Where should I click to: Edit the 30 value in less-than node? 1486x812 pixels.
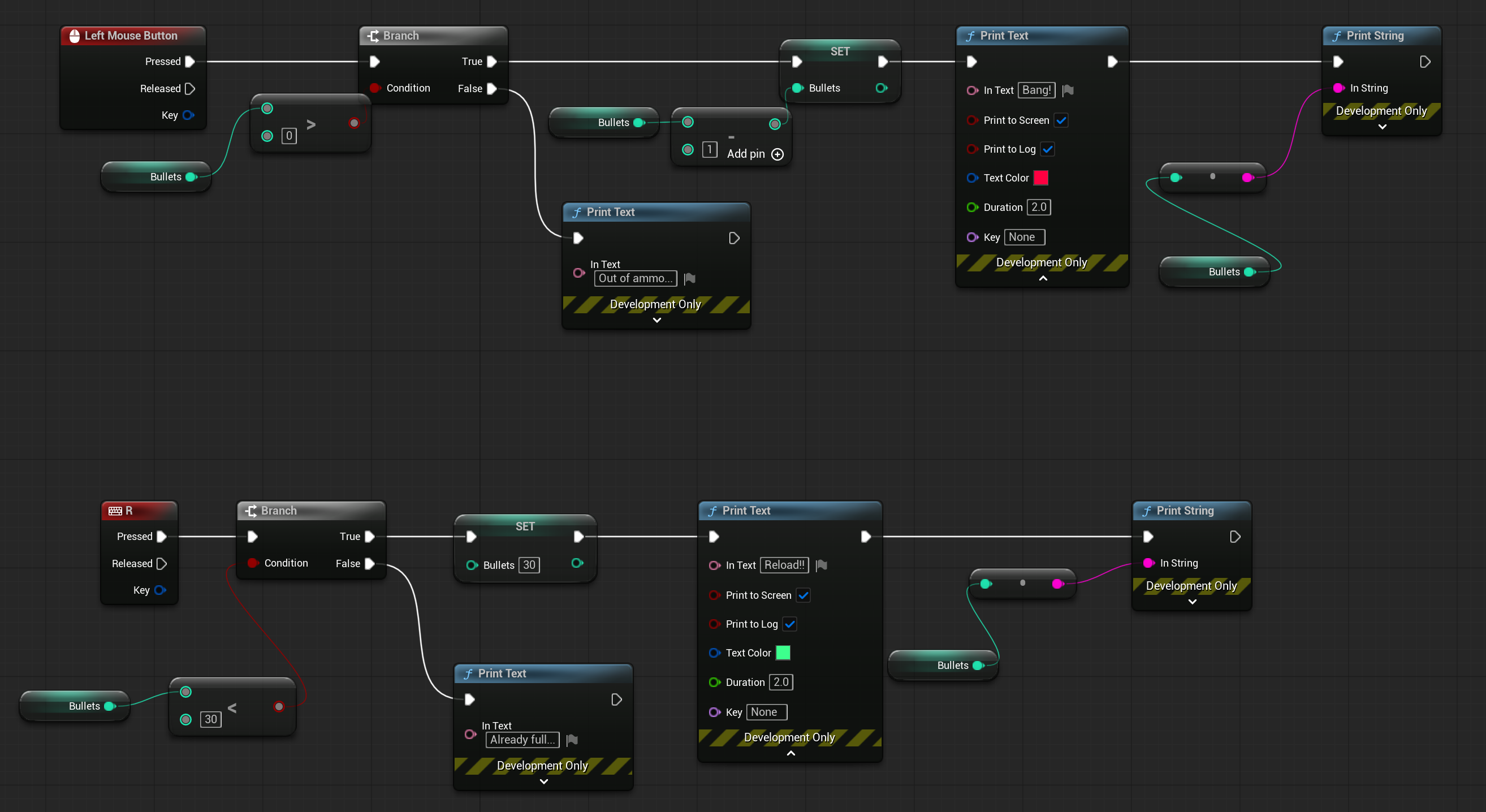point(210,719)
